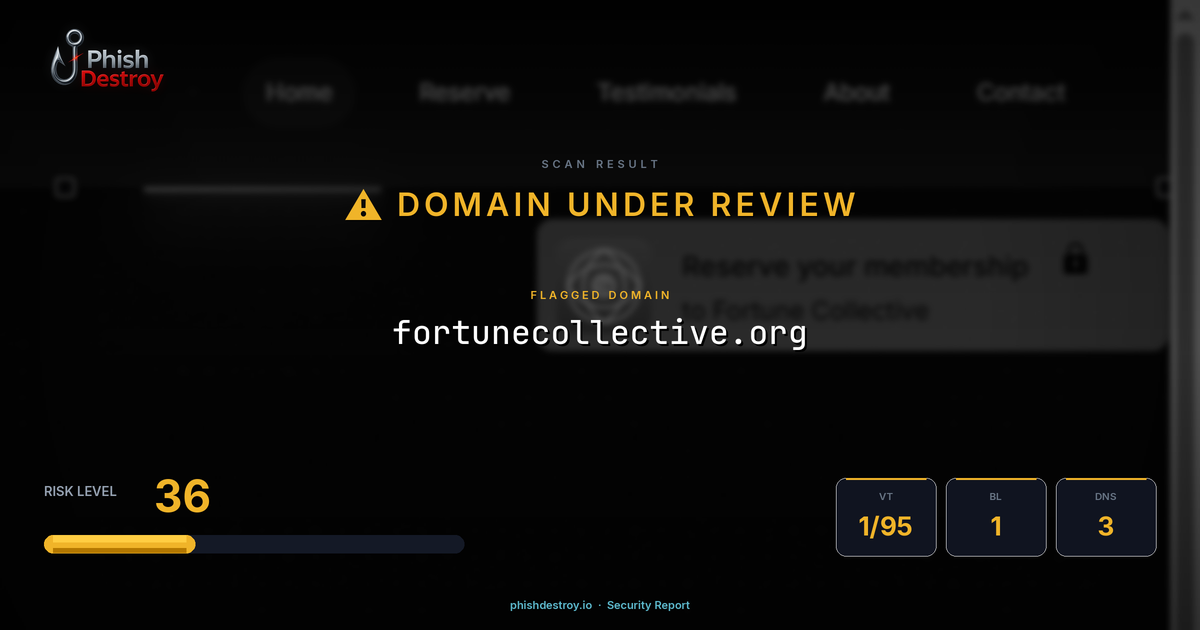Click the yellow risk level progress bar
Image resolution: width=1200 pixels, height=630 pixels.
point(119,544)
